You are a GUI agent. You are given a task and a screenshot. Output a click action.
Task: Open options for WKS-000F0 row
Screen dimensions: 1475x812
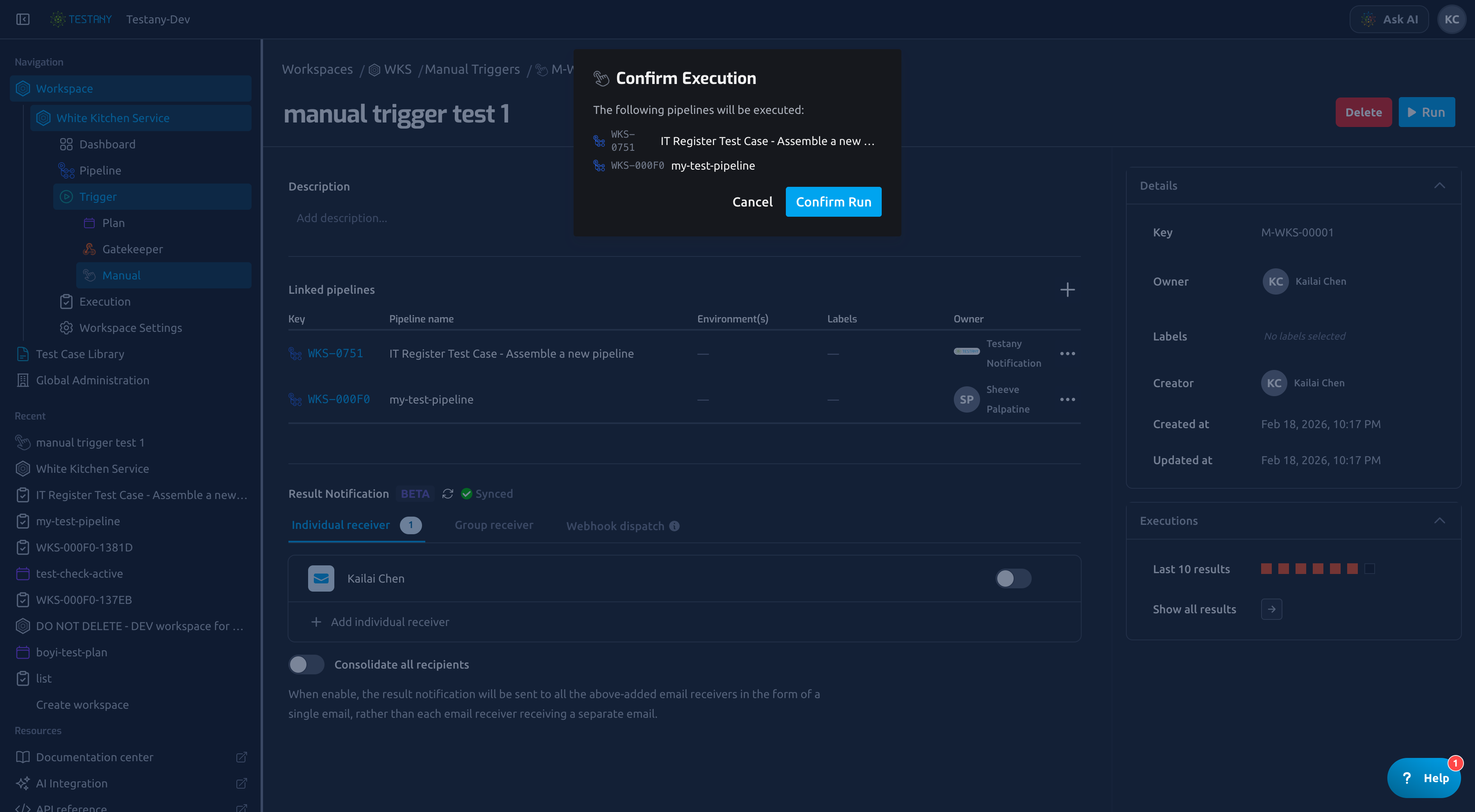tap(1067, 400)
